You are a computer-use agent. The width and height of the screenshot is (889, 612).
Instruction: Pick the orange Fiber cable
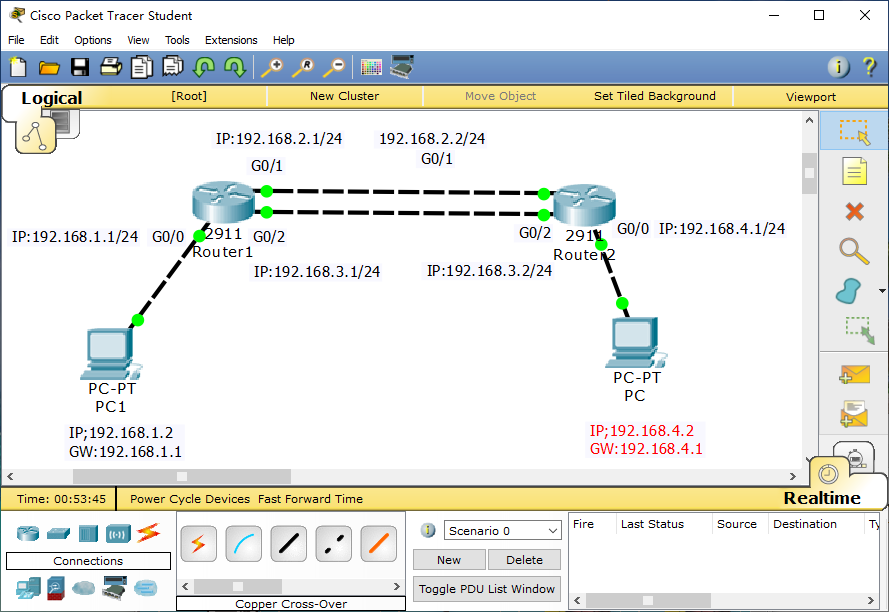(x=378, y=544)
